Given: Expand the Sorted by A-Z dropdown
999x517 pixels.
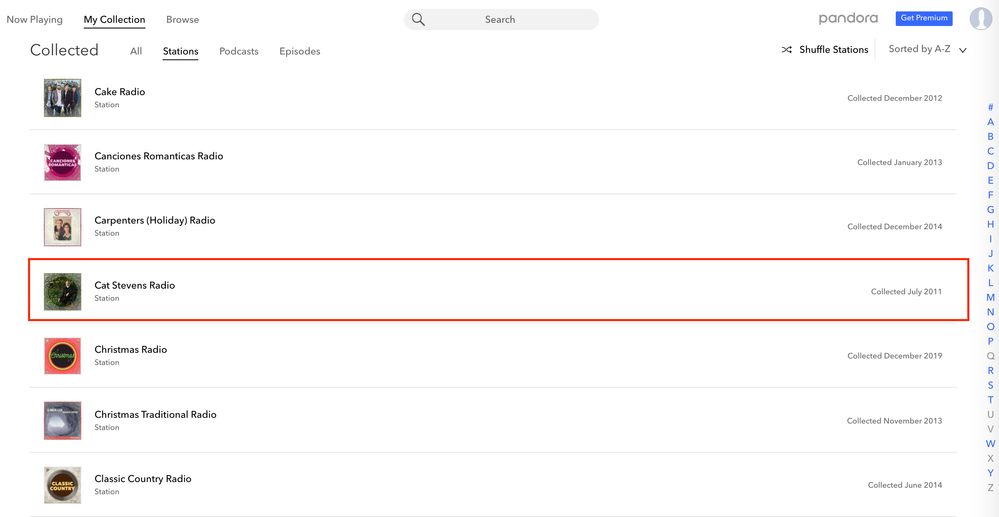Looking at the screenshot, I should pyautogui.click(x=919, y=49).
